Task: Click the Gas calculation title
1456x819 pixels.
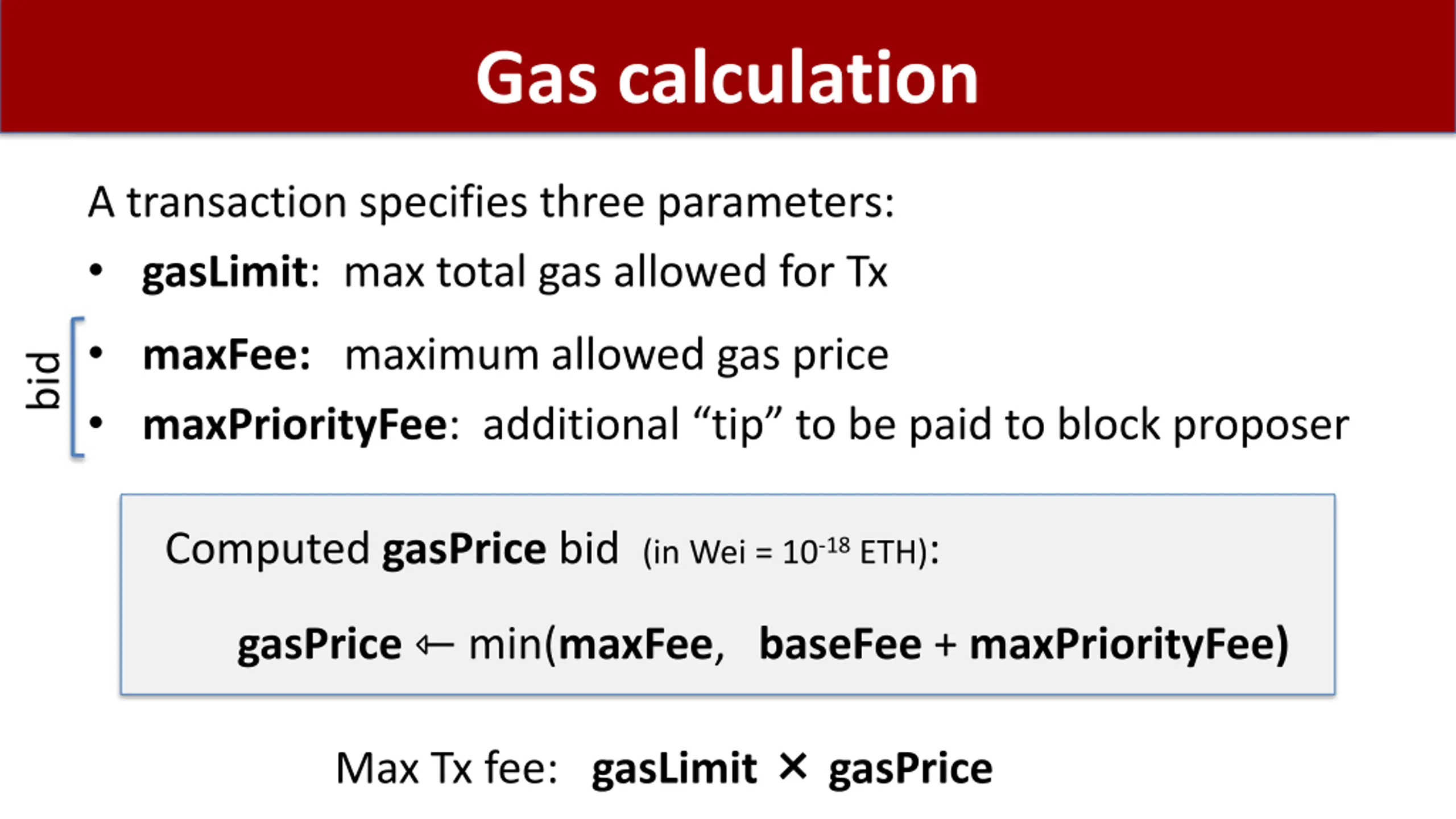Action: [x=727, y=78]
